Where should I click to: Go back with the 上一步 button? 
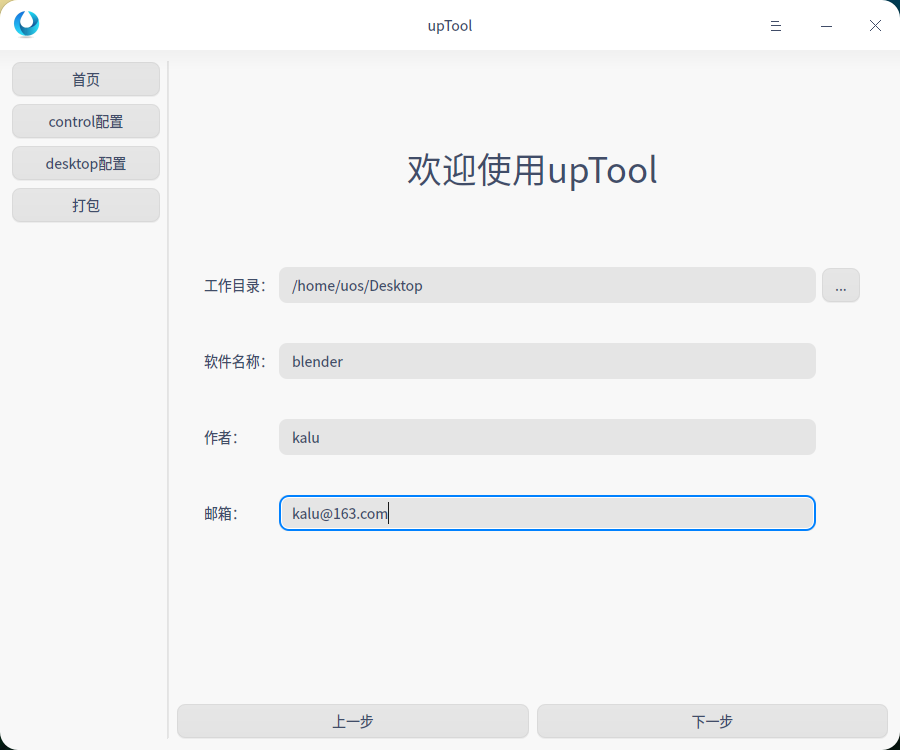tap(352, 721)
